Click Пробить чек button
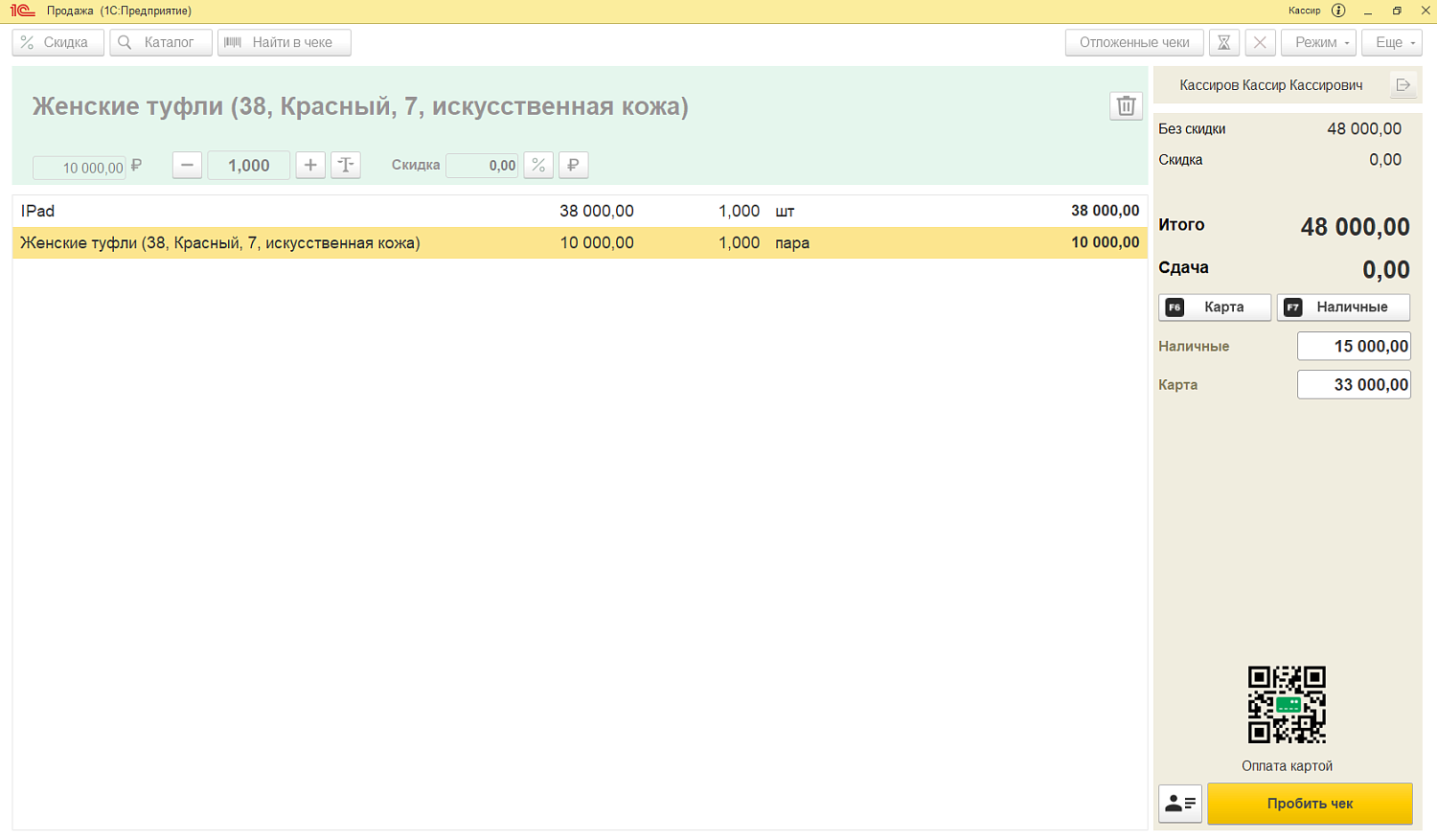This screenshot has width=1437, height=840. pos(1310,804)
